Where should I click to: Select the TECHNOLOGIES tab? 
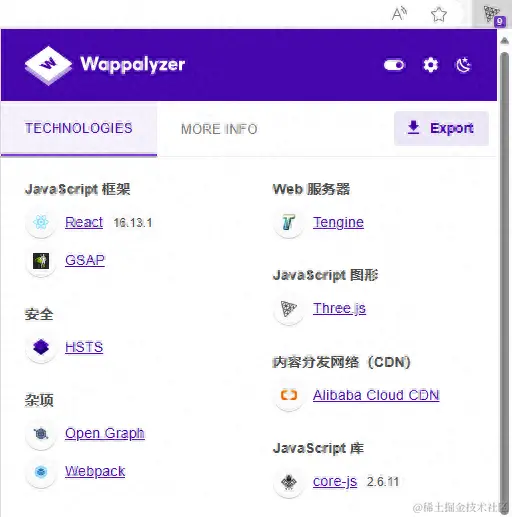click(x=79, y=129)
